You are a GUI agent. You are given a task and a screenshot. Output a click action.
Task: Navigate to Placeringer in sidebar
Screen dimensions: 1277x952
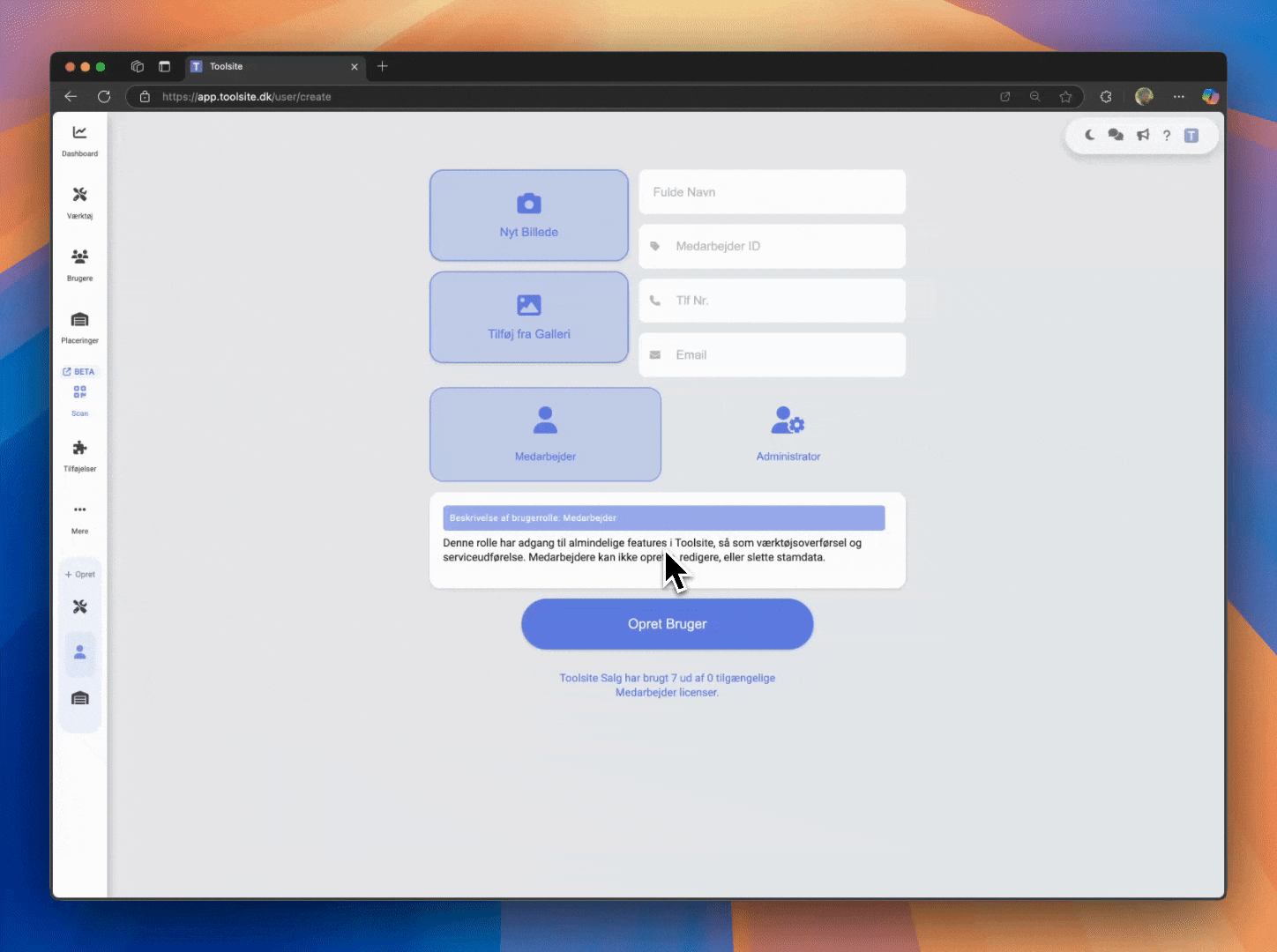[x=79, y=326]
